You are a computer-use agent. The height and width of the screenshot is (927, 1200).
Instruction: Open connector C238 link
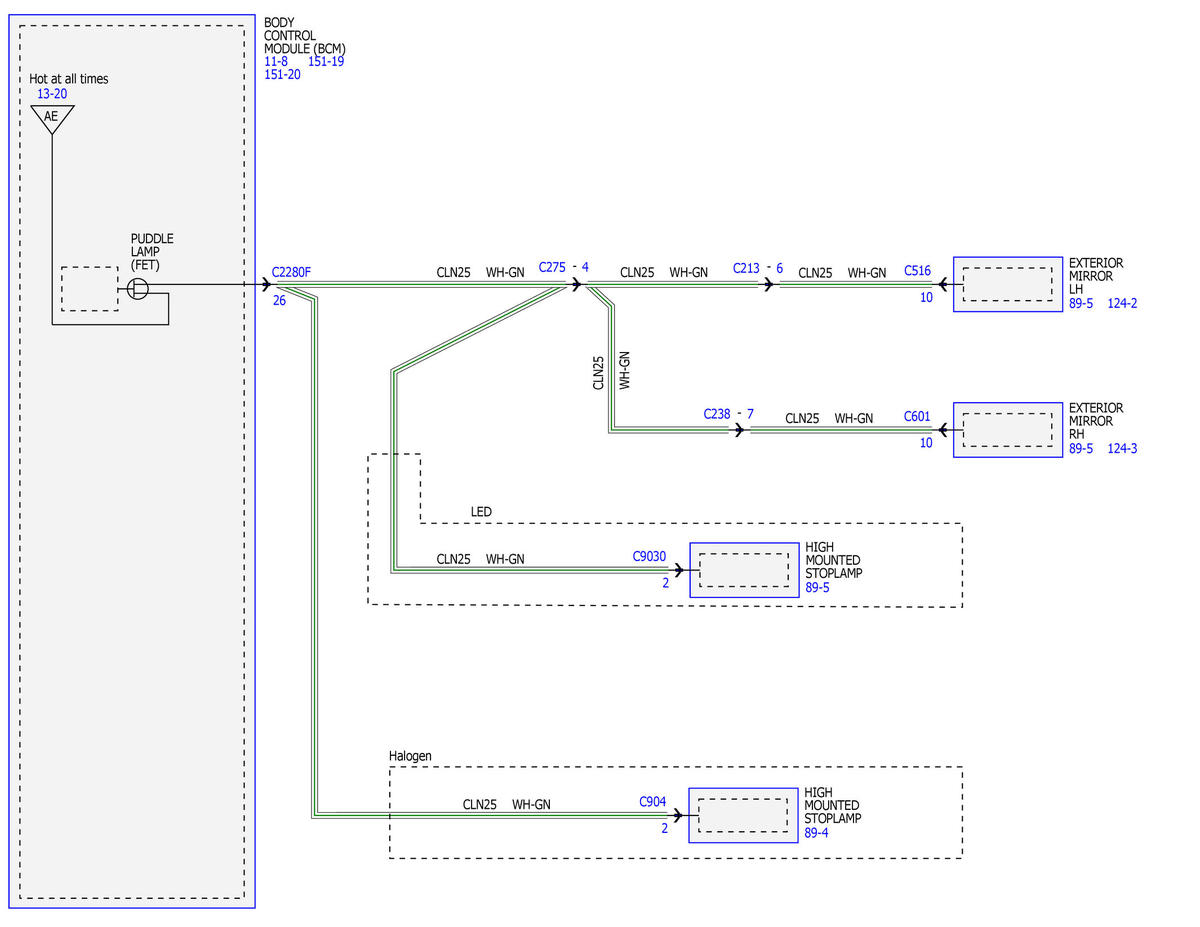coord(718,413)
